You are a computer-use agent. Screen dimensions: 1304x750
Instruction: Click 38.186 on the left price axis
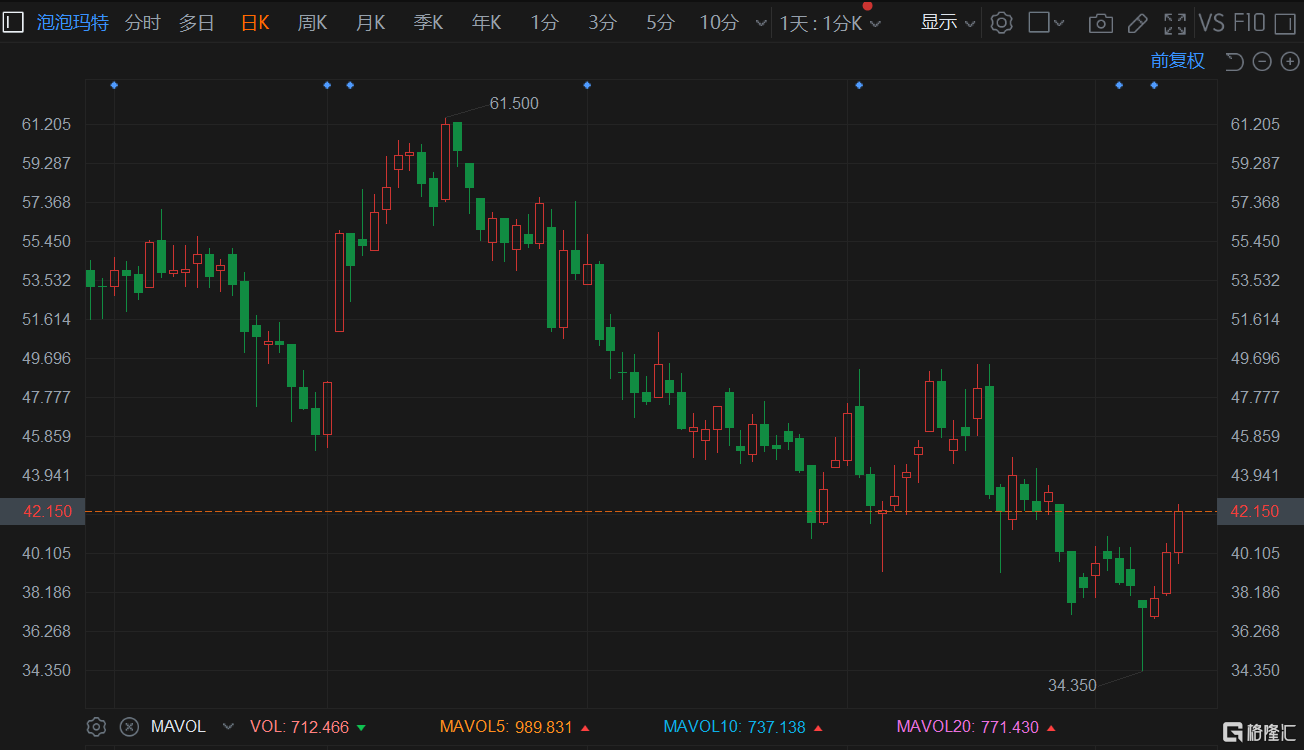click(x=46, y=592)
